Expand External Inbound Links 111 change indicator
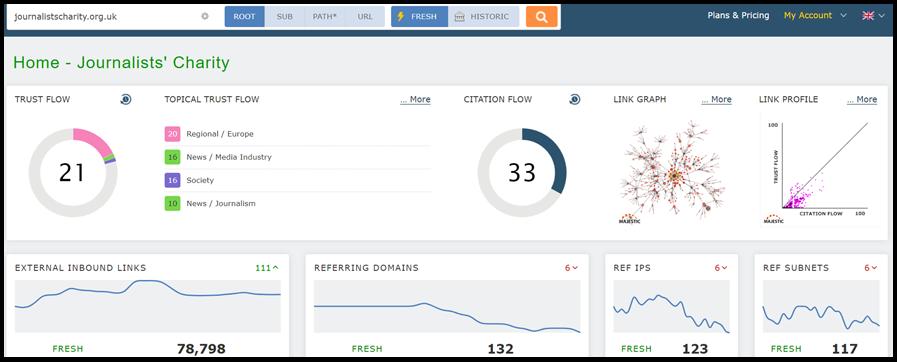 267,268
